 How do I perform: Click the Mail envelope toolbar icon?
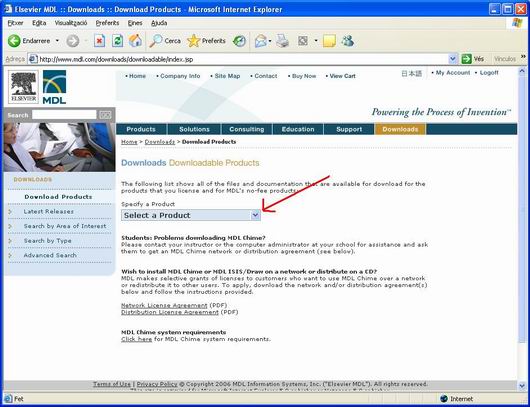click(261, 41)
